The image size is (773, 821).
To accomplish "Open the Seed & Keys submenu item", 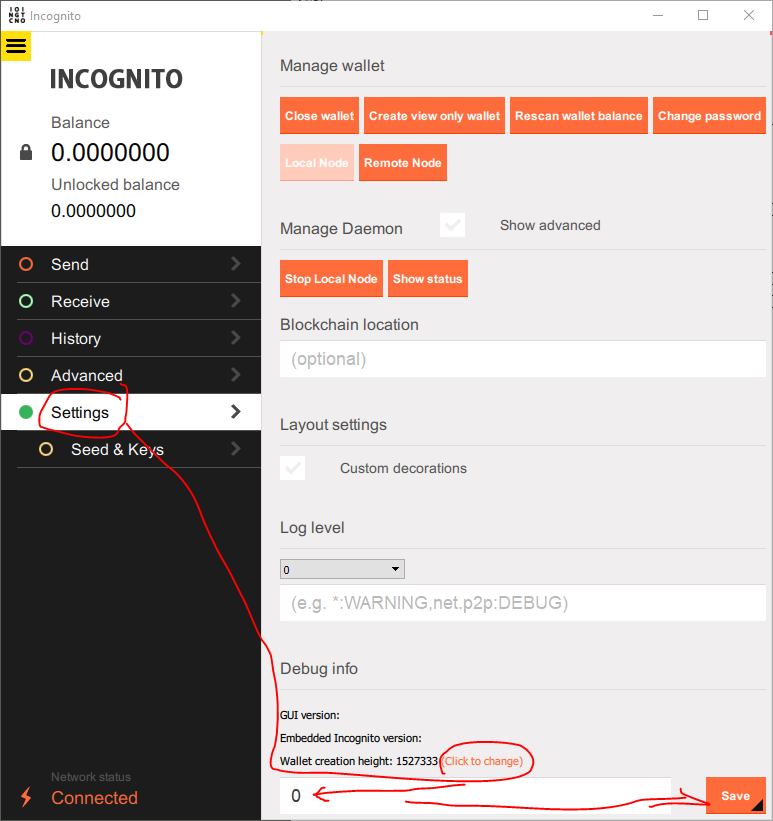I will pos(131,449).
